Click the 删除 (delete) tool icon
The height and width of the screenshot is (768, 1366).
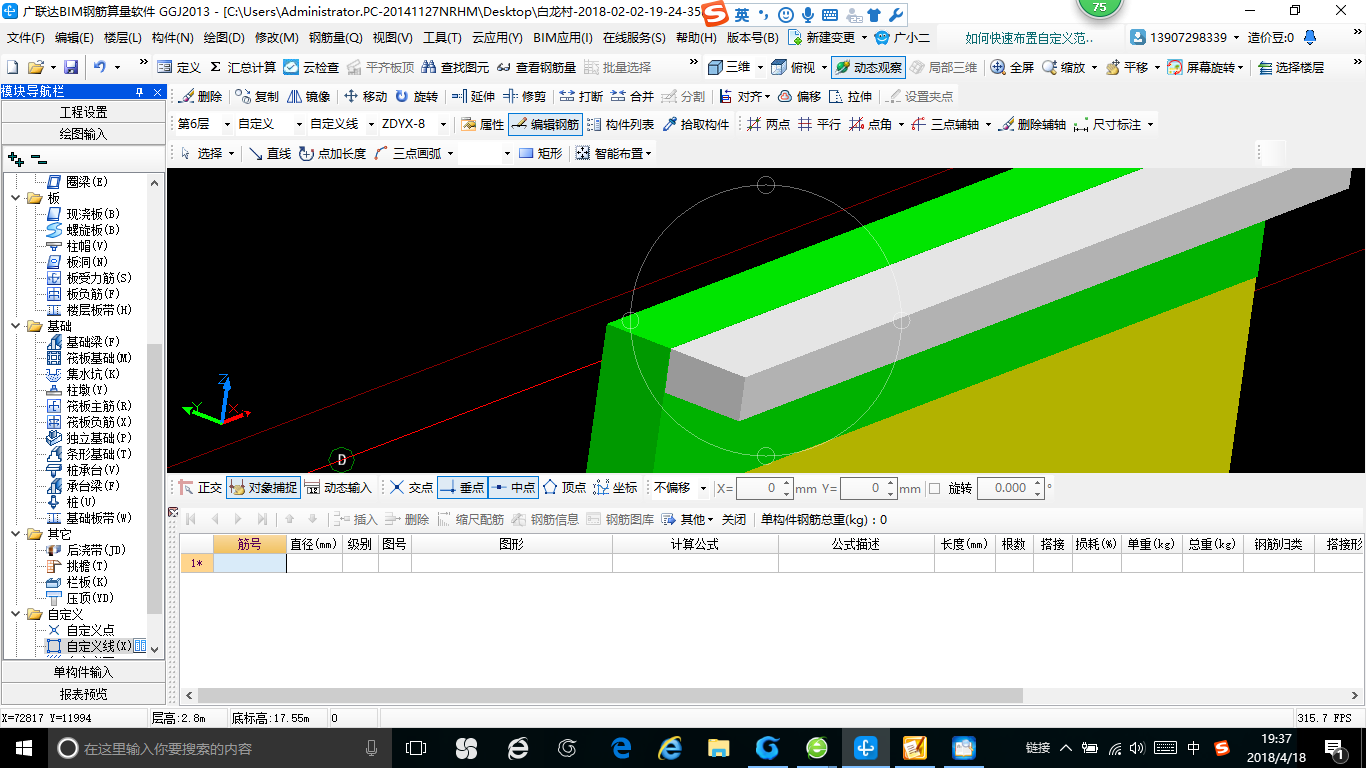tap(200, 97)
